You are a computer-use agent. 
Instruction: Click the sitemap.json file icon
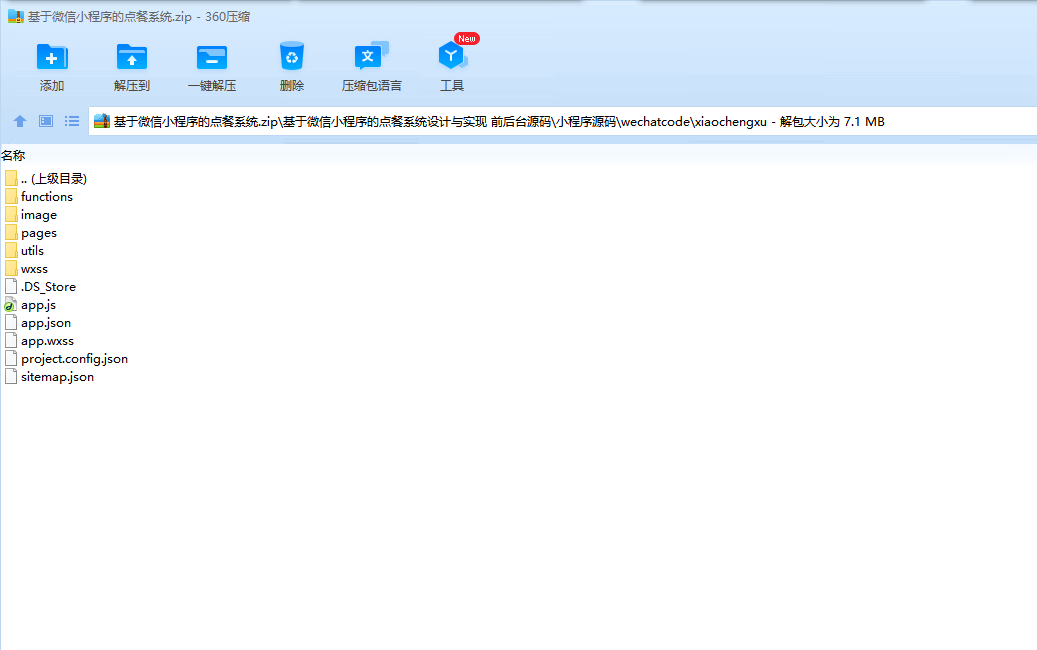[11, 376]
